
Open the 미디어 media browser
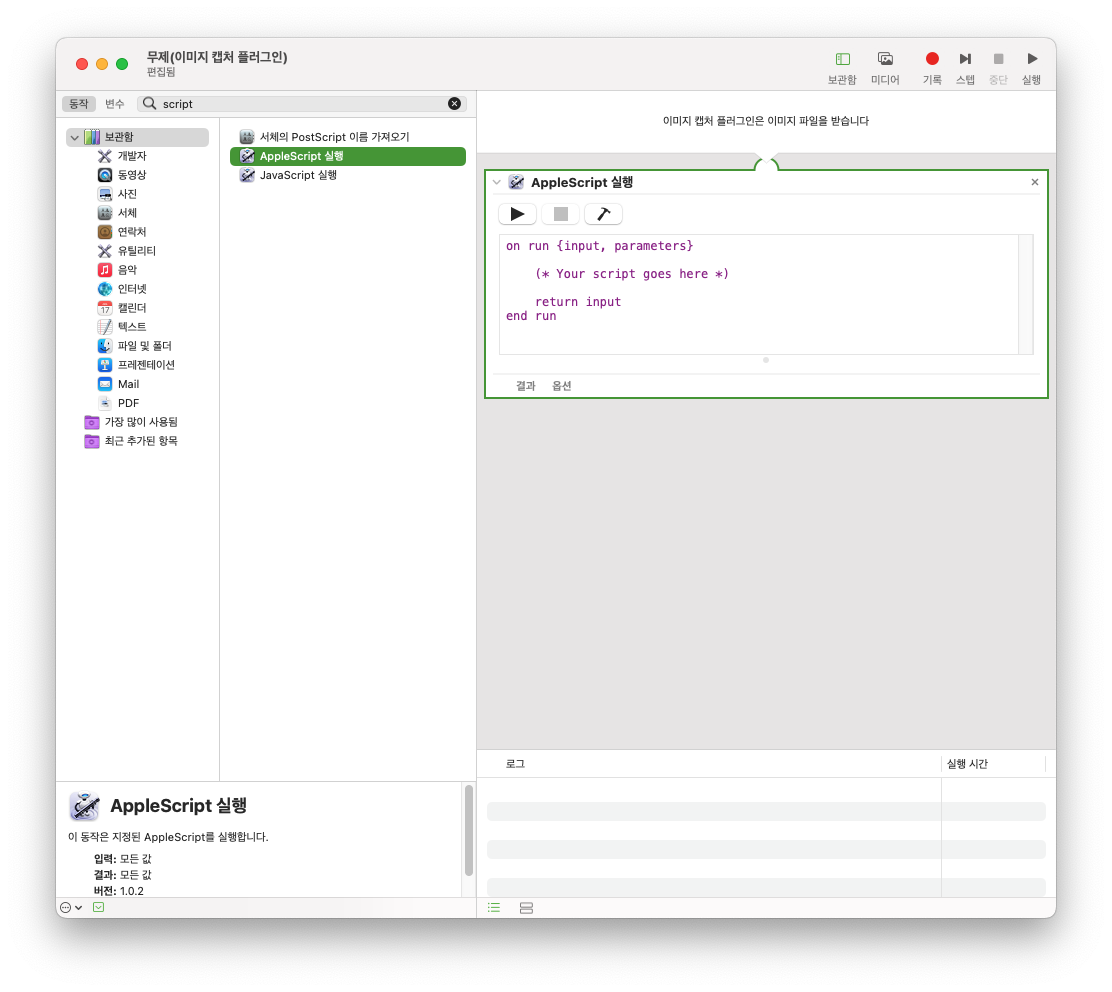tap(884, 68)
